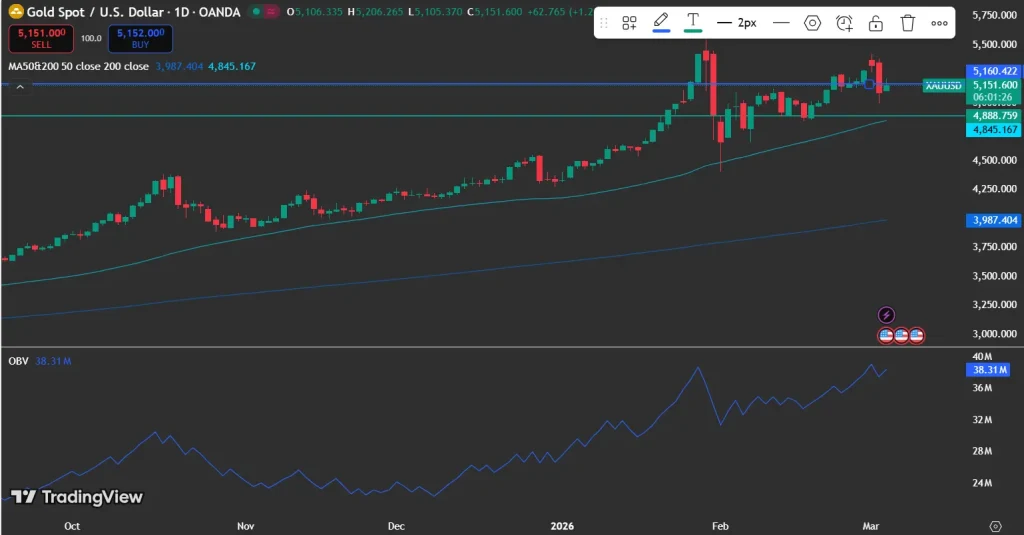Screen dimensions: 1024x535
Task: Click the 3,000.000 price axis tick
Action: tap(995, 334)
